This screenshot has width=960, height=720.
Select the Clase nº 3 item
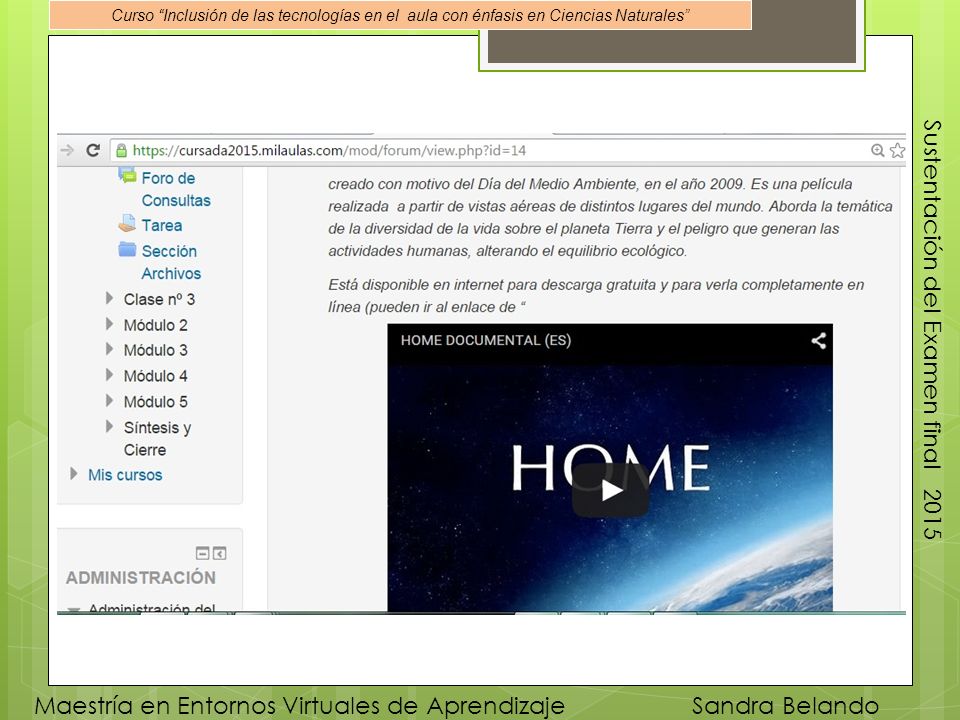click(159, 299)
